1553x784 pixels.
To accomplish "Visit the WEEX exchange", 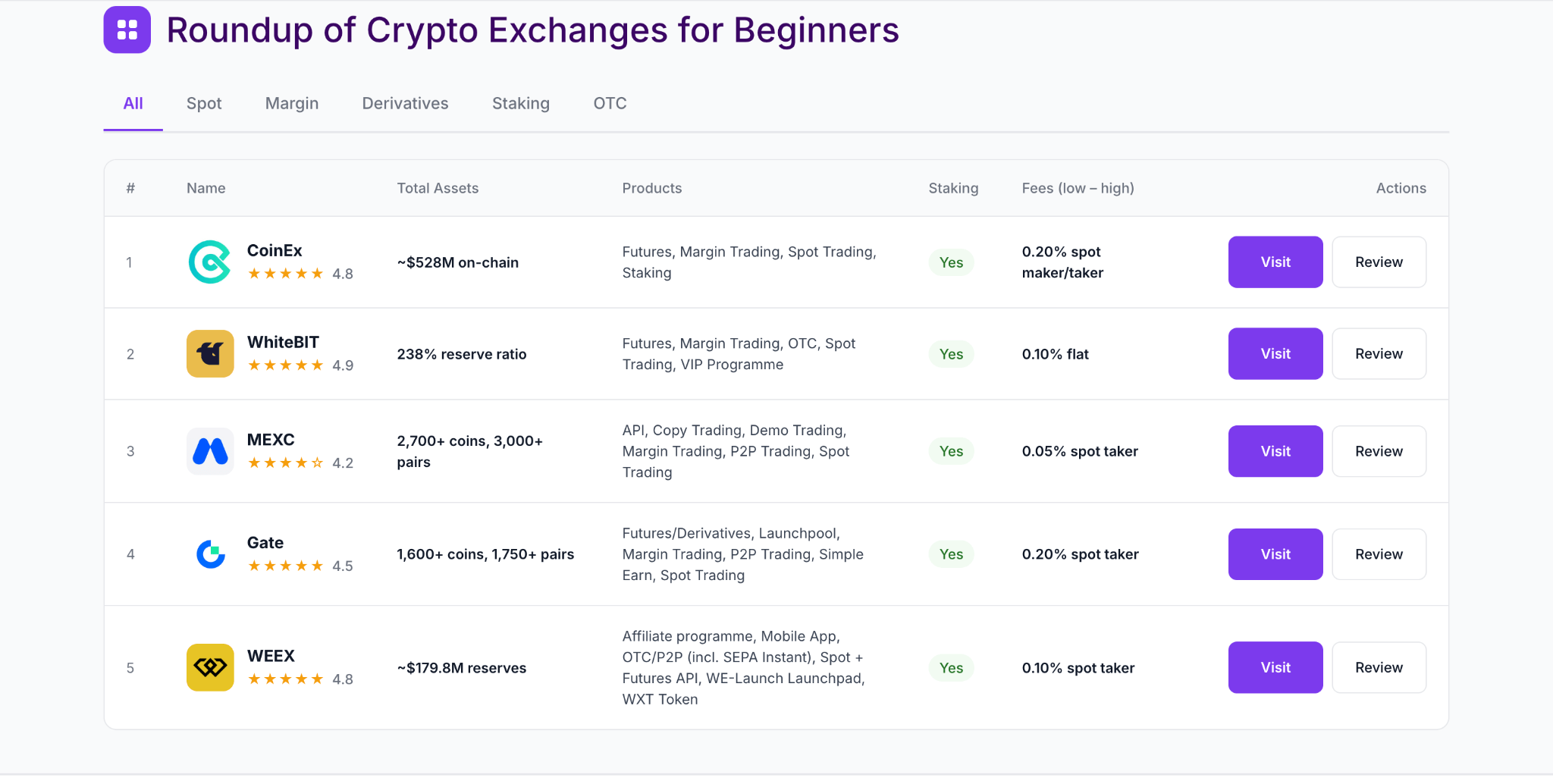I will (x=1275, y=668).
